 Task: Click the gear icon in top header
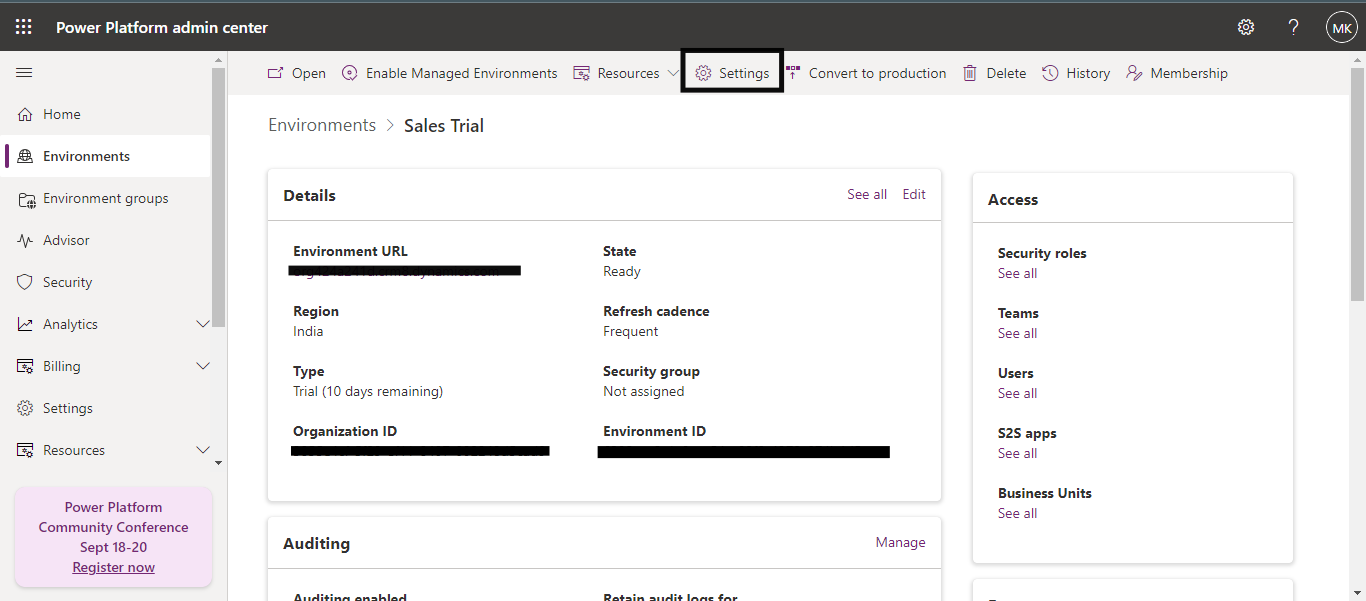[1246, 27]
